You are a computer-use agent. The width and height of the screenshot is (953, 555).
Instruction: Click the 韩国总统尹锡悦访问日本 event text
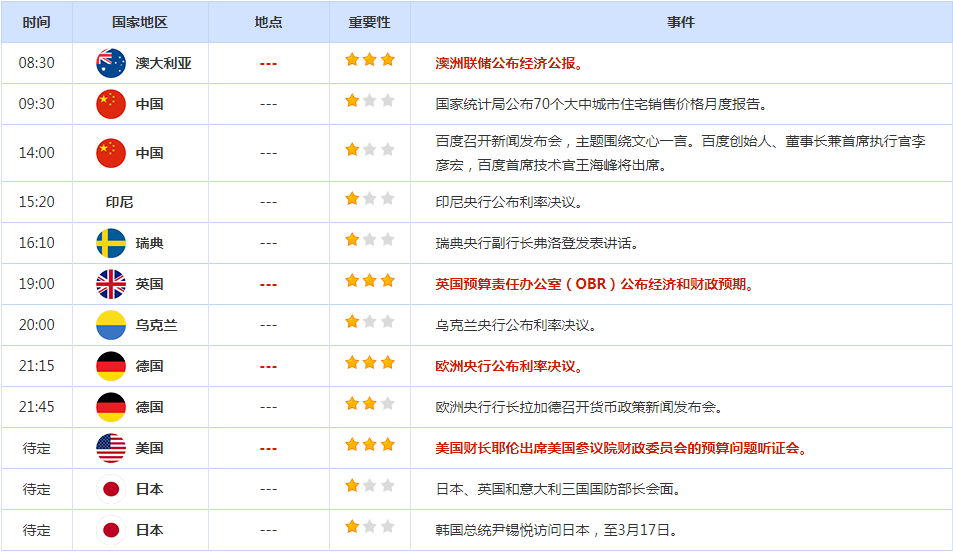[557, 531]
